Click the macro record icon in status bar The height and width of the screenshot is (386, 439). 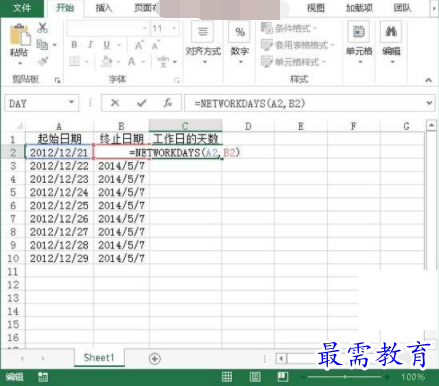point(43,377)
